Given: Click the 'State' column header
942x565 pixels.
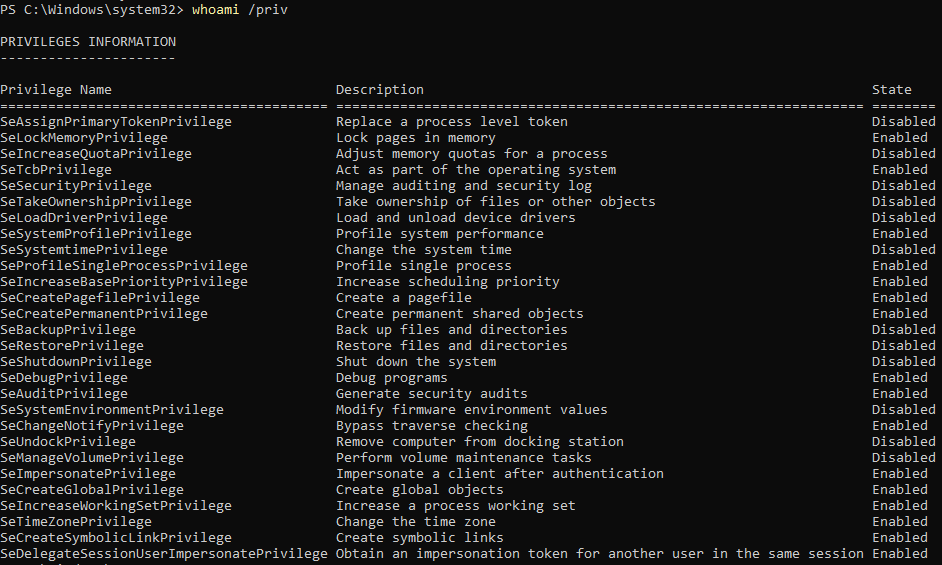Looking at the screenshot, I should coord(892,90).
